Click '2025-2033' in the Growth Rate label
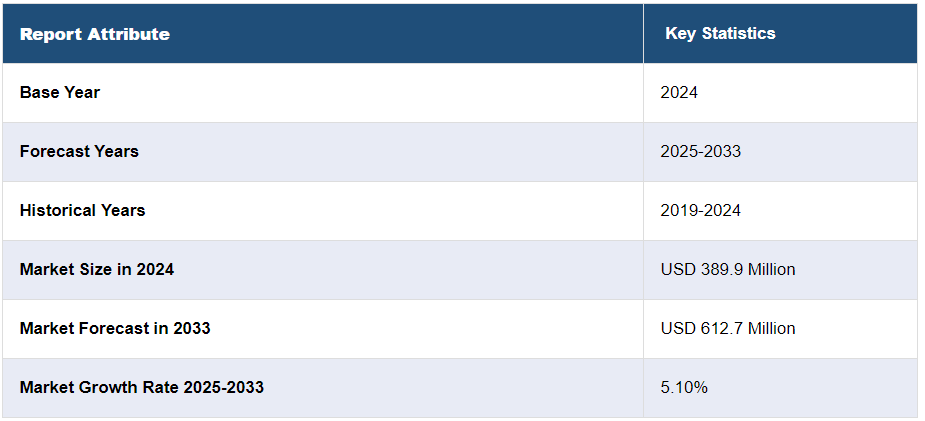 coord(224,387)
